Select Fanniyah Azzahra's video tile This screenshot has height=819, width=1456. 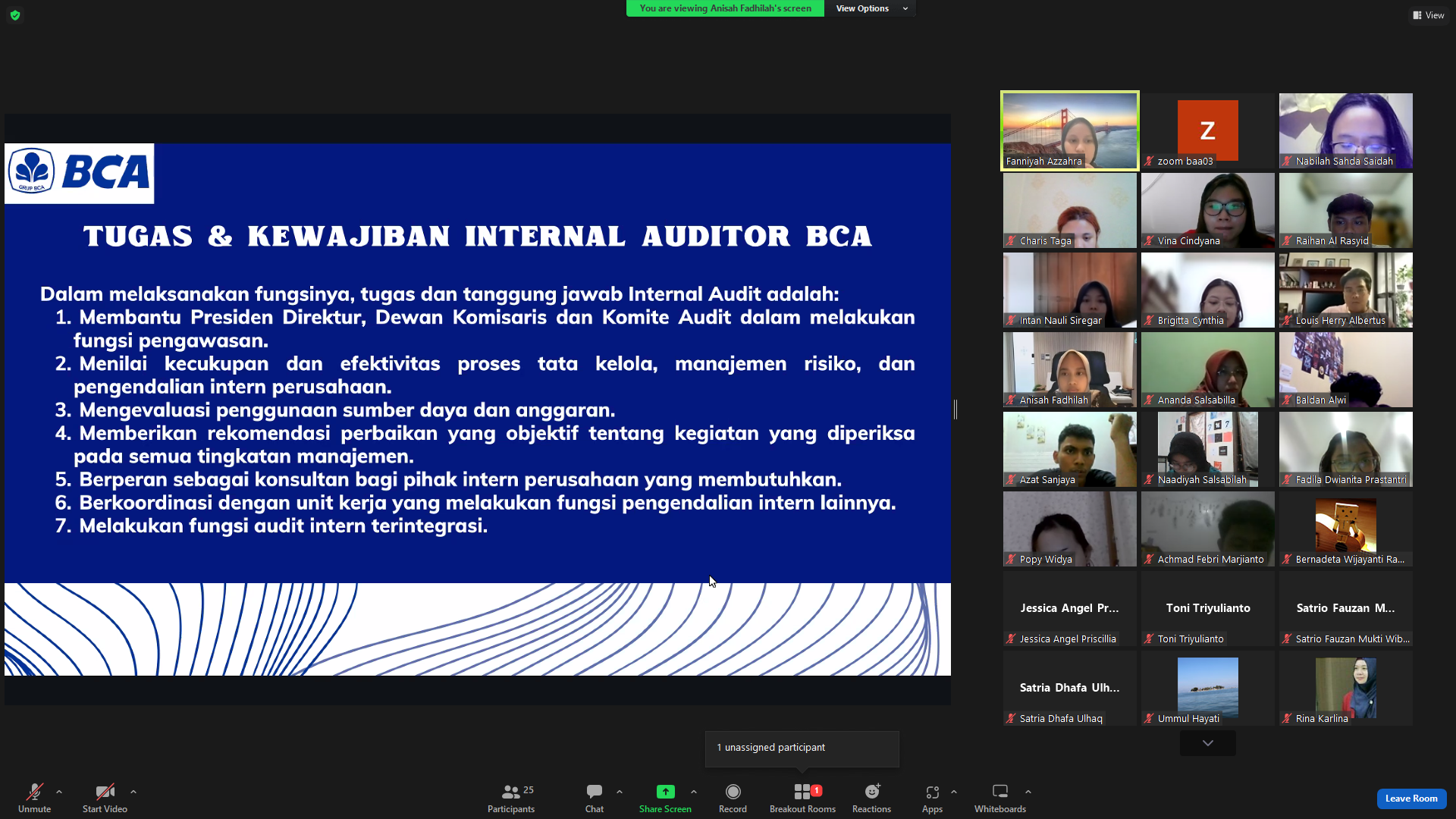[x=1070, y=130]
